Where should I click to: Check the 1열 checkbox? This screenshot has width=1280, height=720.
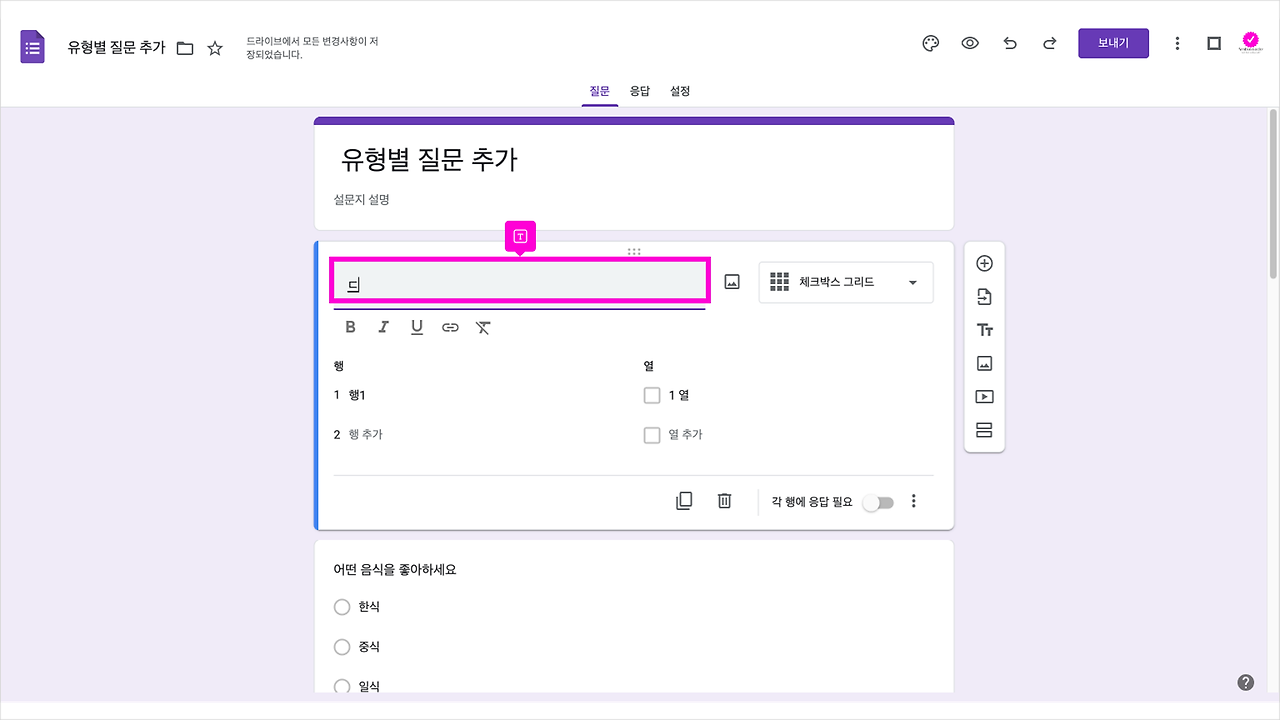click(651, 395)
